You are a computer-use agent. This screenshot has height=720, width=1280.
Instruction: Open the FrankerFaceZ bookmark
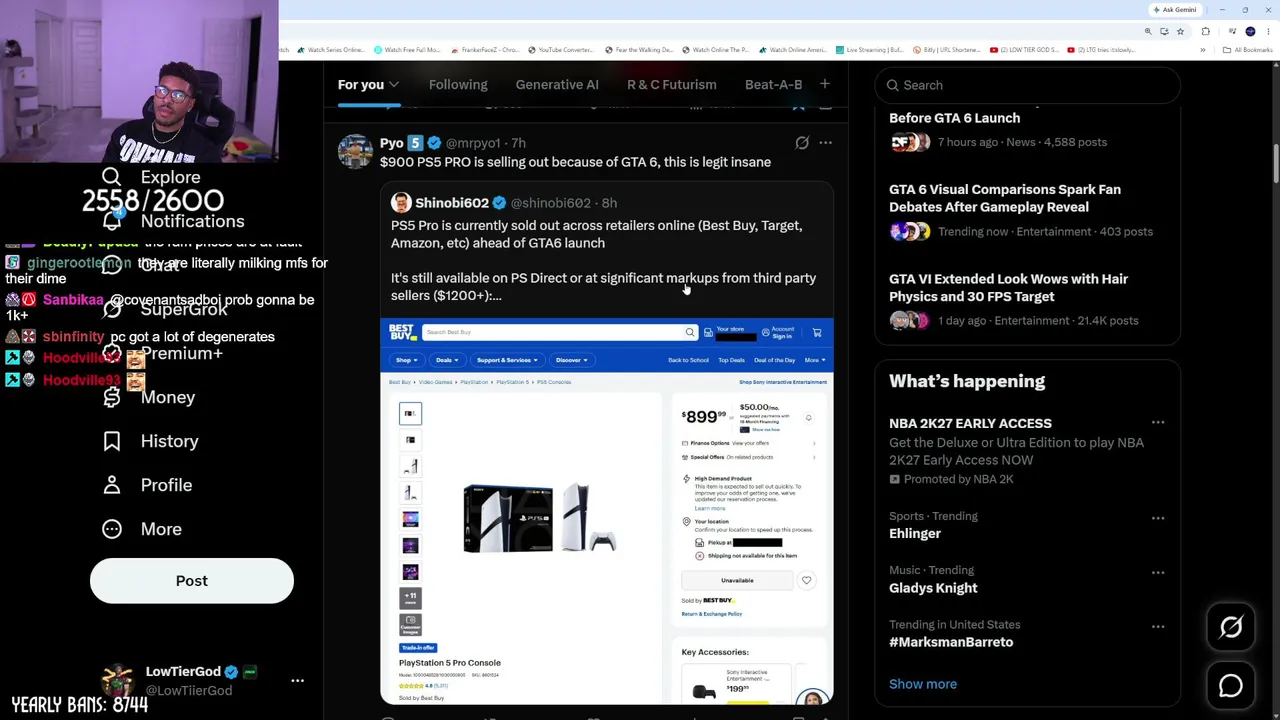pyautogui.click(x=484, y=50)
